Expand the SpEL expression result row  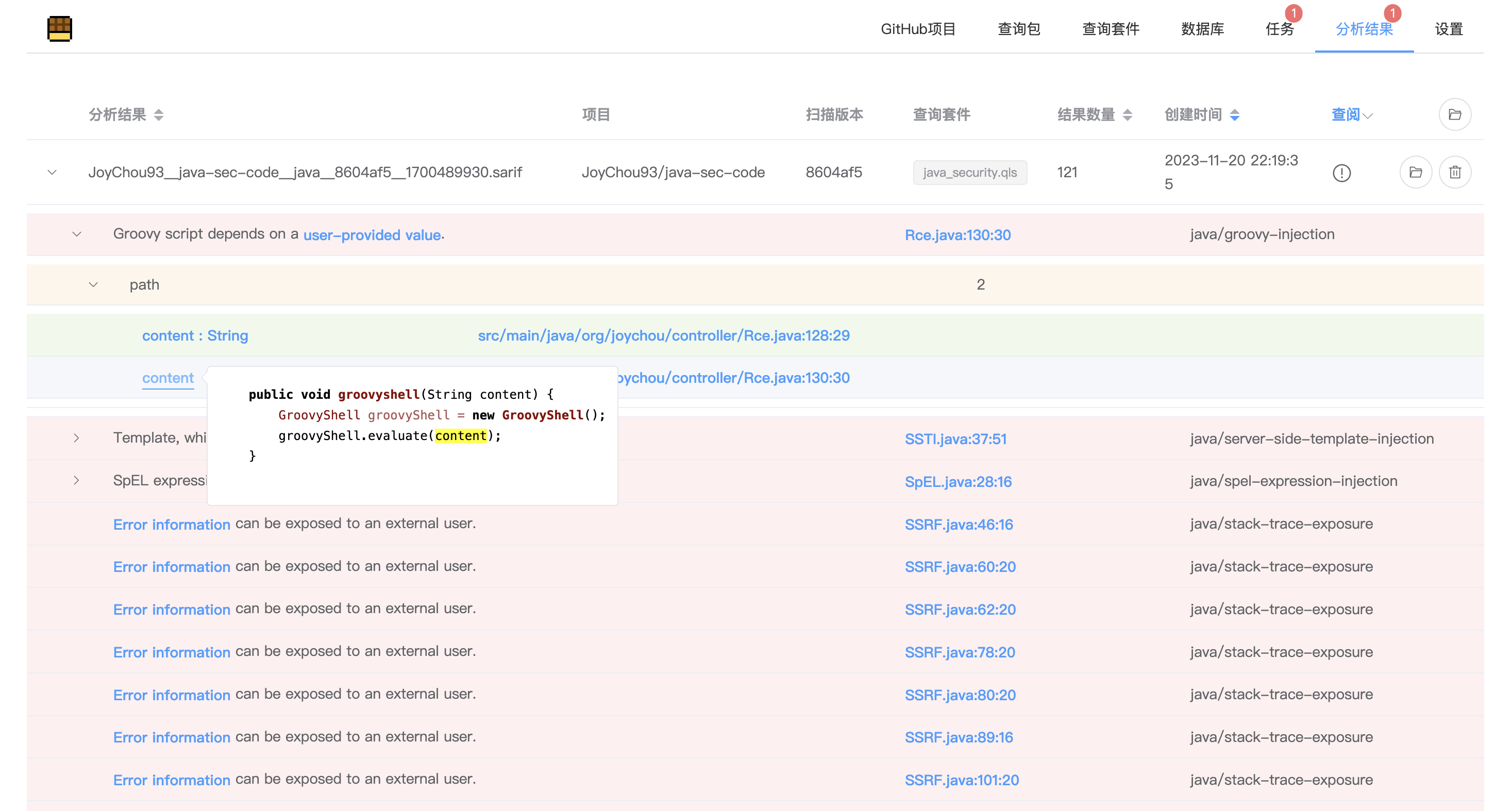tap(77, 481)
